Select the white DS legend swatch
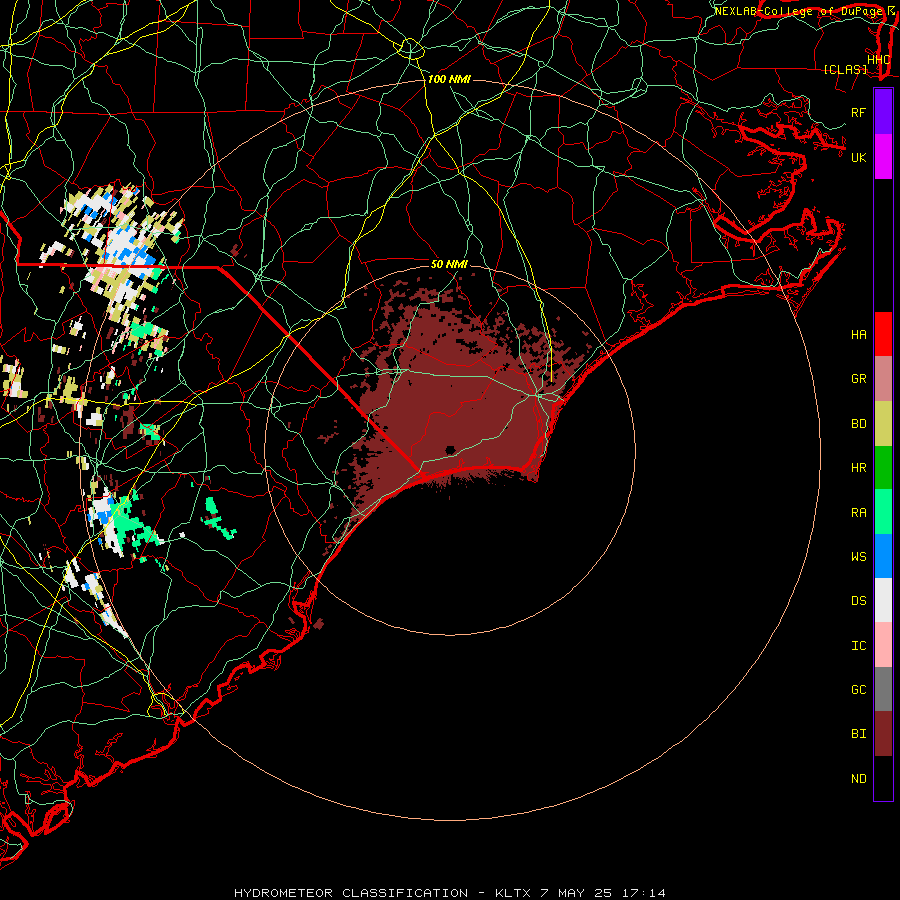 (883, 600)
